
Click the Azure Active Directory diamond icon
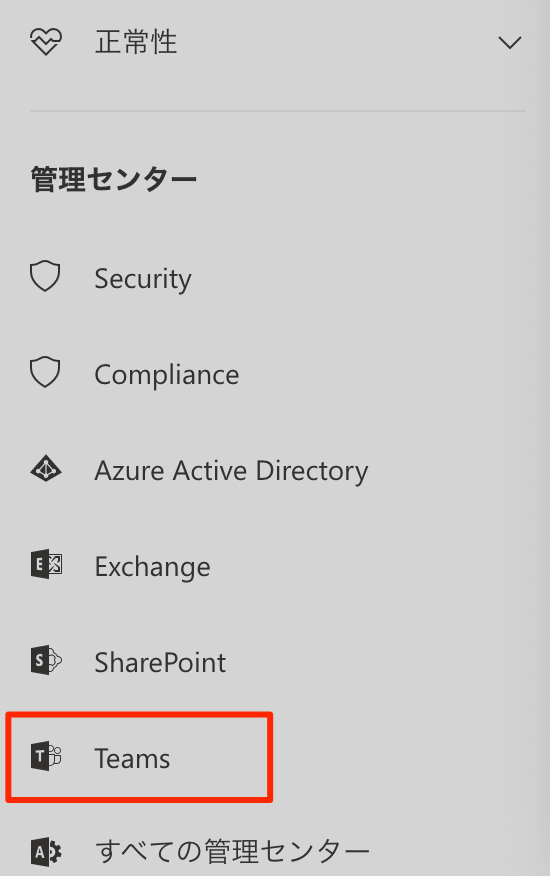[46, 469]
